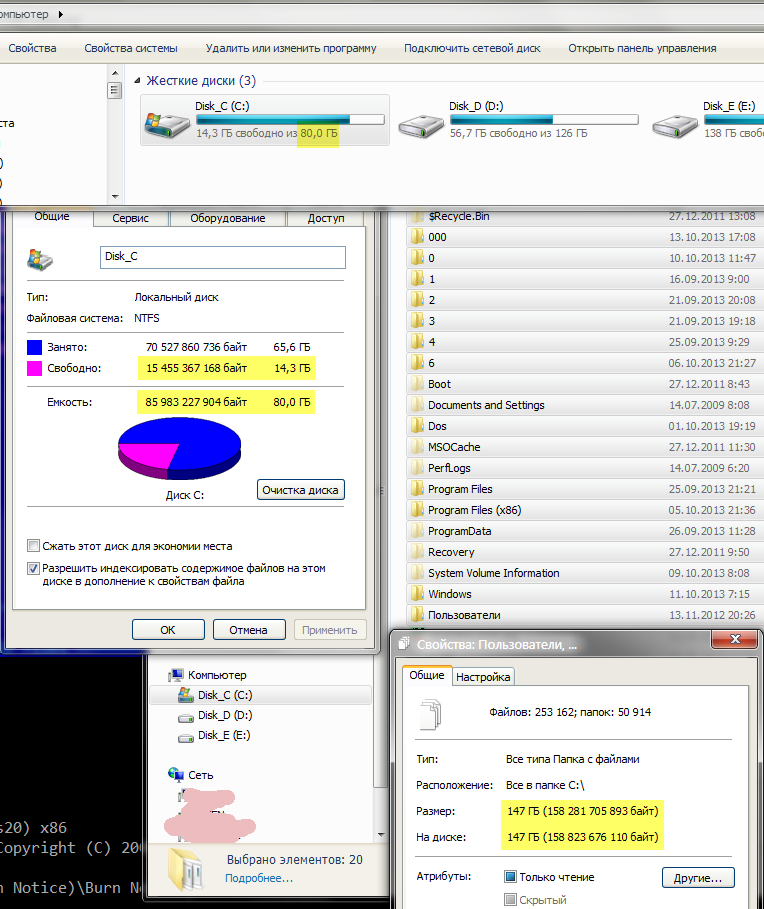The height and width of the screenshot is (909, 764).
Task: Click the disk usage pie chart
Action: (179, 449)
